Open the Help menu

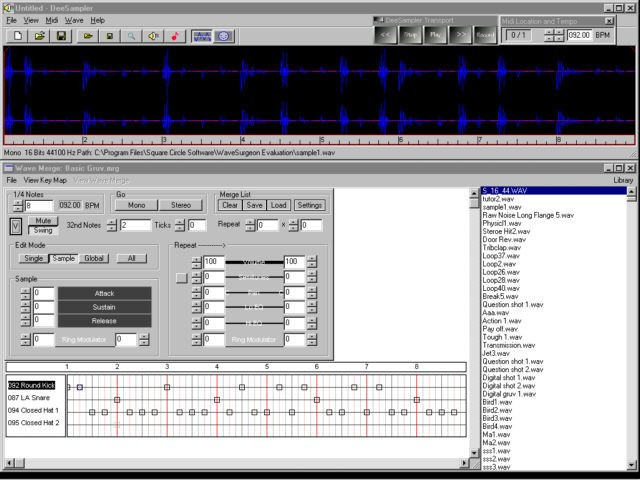(x=98, y=20)
